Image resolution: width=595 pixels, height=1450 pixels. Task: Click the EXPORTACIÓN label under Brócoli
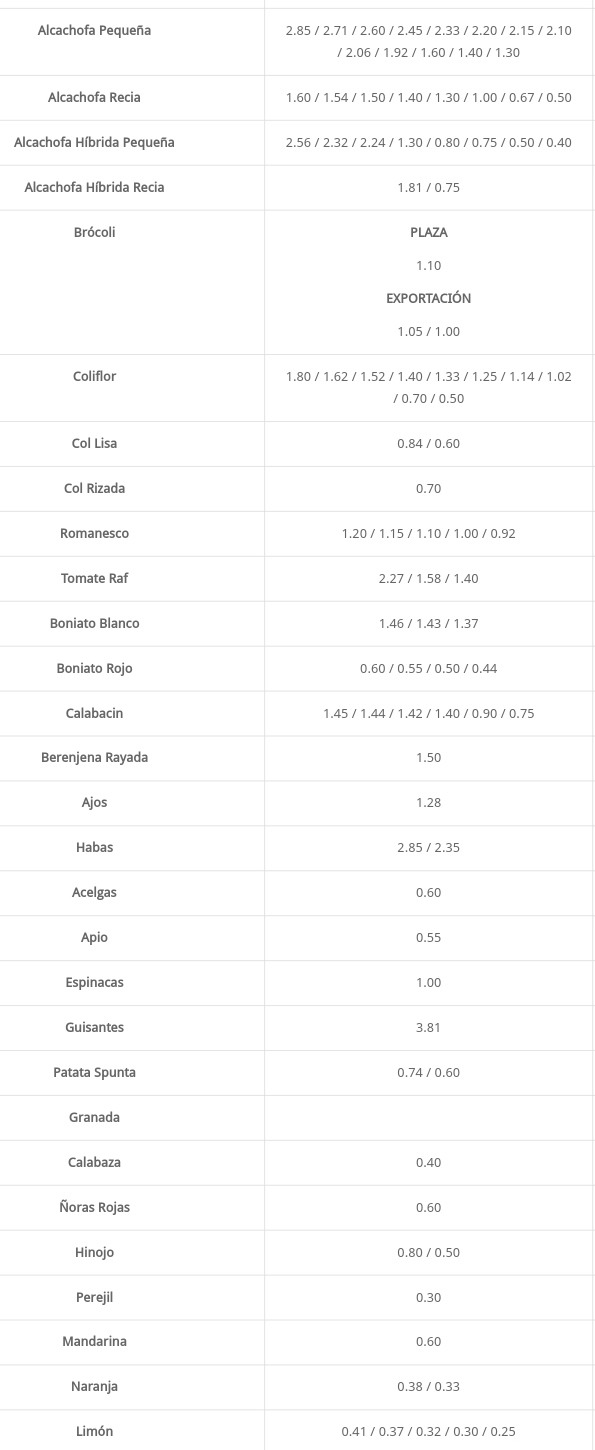coord(428,298)
